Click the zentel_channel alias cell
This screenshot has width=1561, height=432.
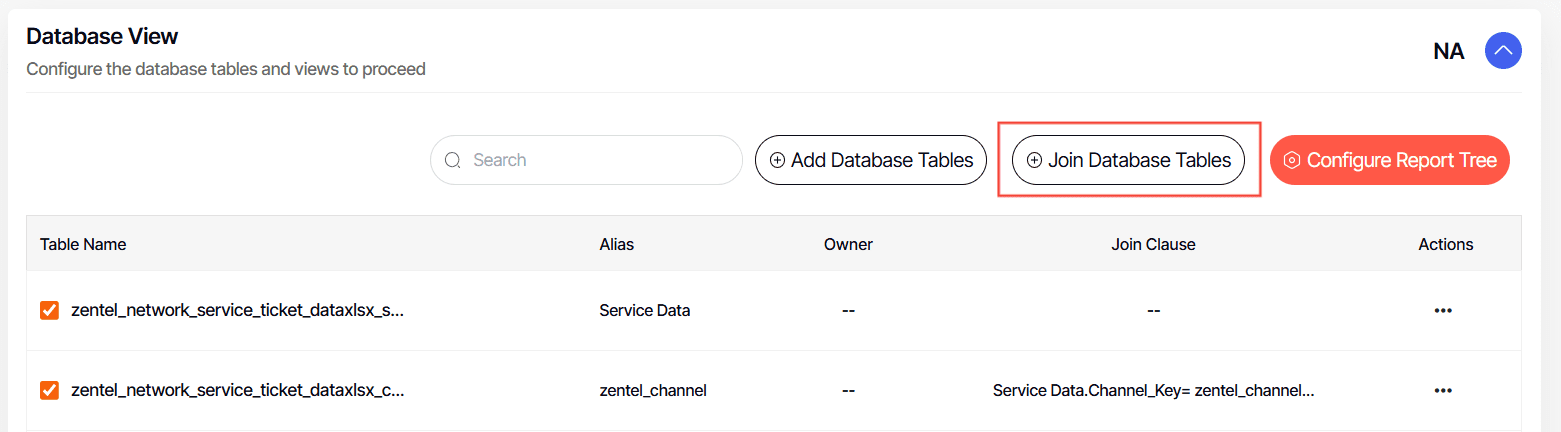click(653, 390)
